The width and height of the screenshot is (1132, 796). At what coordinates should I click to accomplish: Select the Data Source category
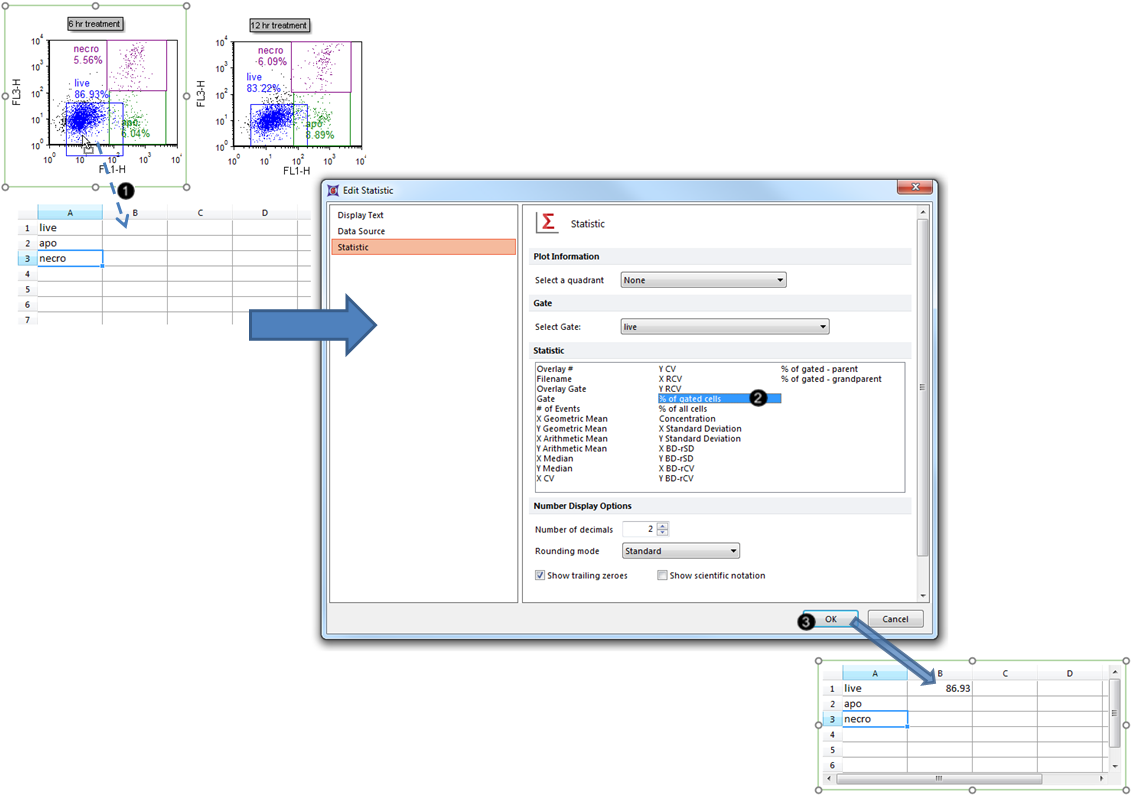[360, 231]
